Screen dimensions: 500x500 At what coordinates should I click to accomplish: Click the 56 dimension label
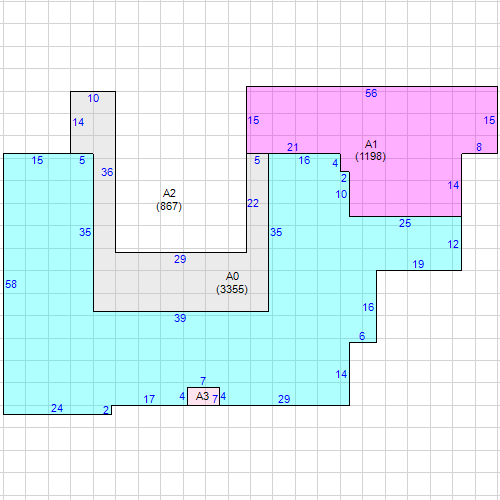point(371,93)
